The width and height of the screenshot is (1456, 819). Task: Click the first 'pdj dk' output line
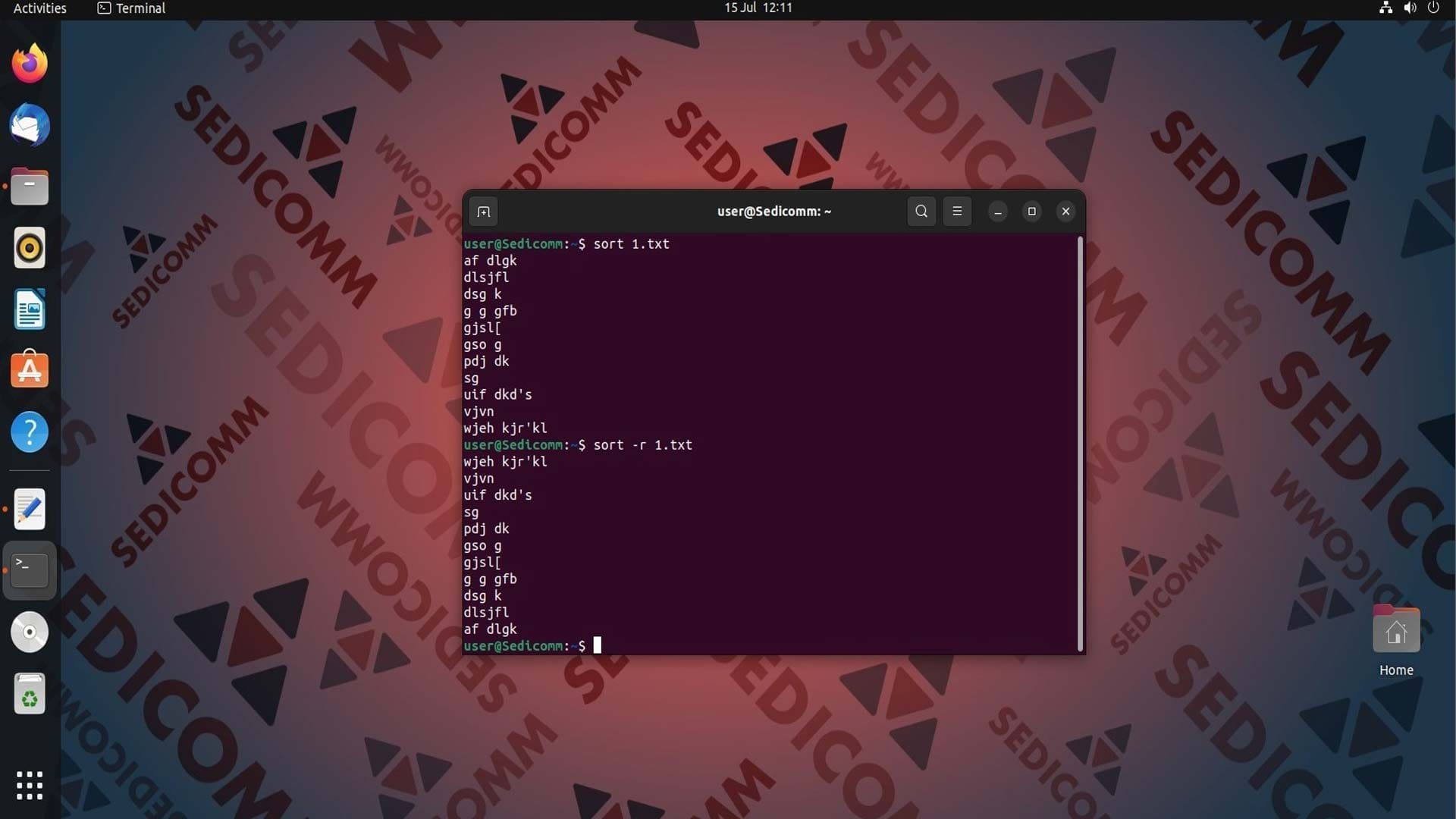(x=486, y=362)
